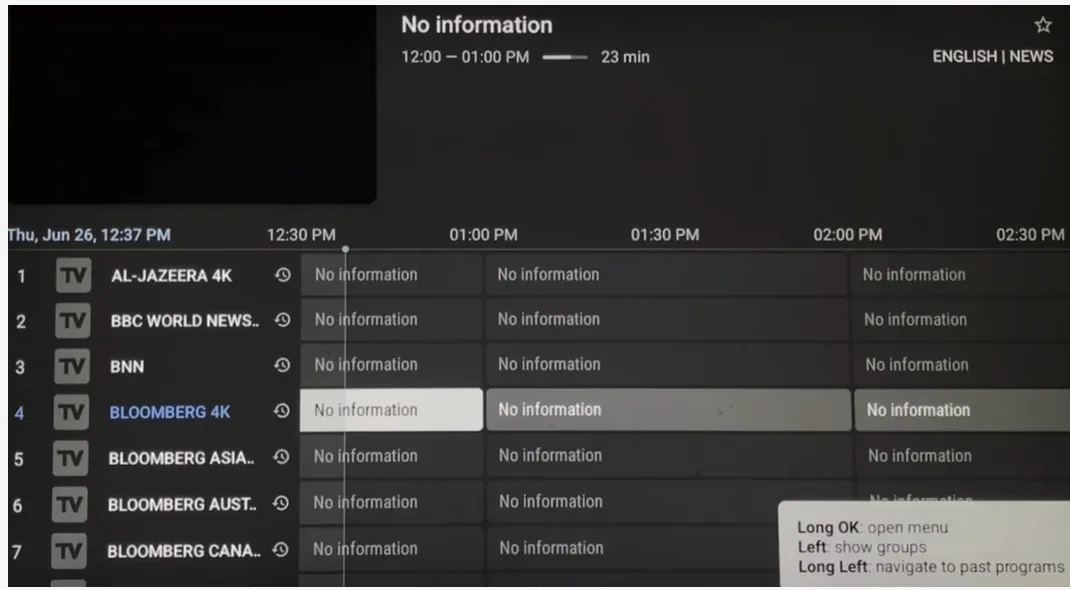Screen dimensions: 1070x590
Task: Click the ENGLISH | NEWS group label
Action: click(993, 57)
